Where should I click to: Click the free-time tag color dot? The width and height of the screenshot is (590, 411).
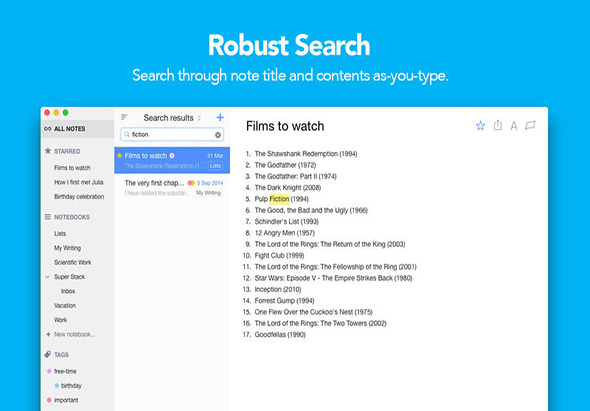pyautogui.click(x=49, y=371)
